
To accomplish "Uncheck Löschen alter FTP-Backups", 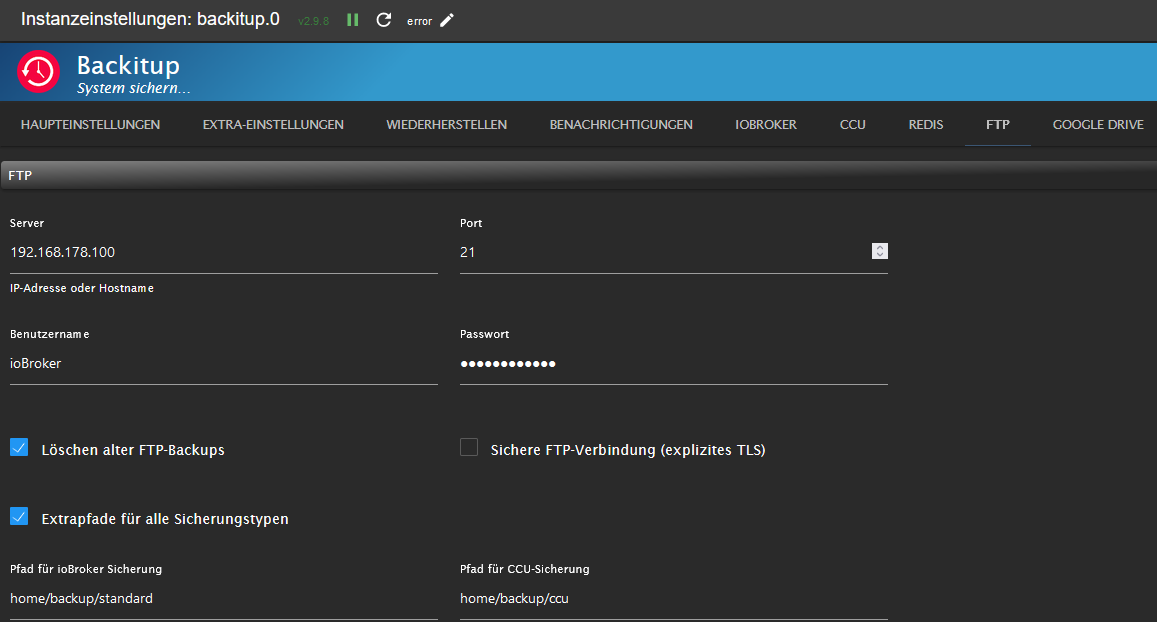I will (x=19, y=448).
